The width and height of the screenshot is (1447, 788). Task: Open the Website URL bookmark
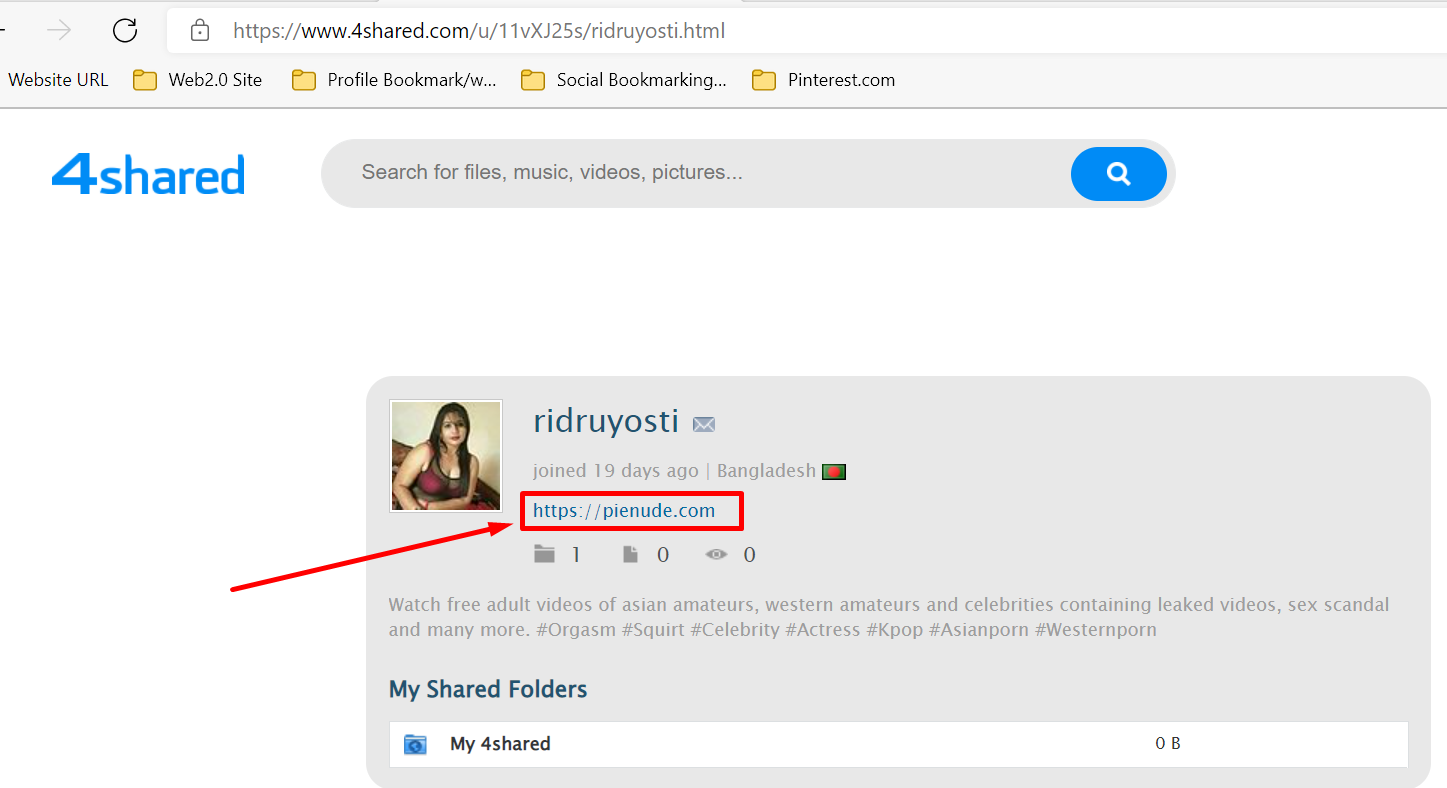click(x=58, y=80)
